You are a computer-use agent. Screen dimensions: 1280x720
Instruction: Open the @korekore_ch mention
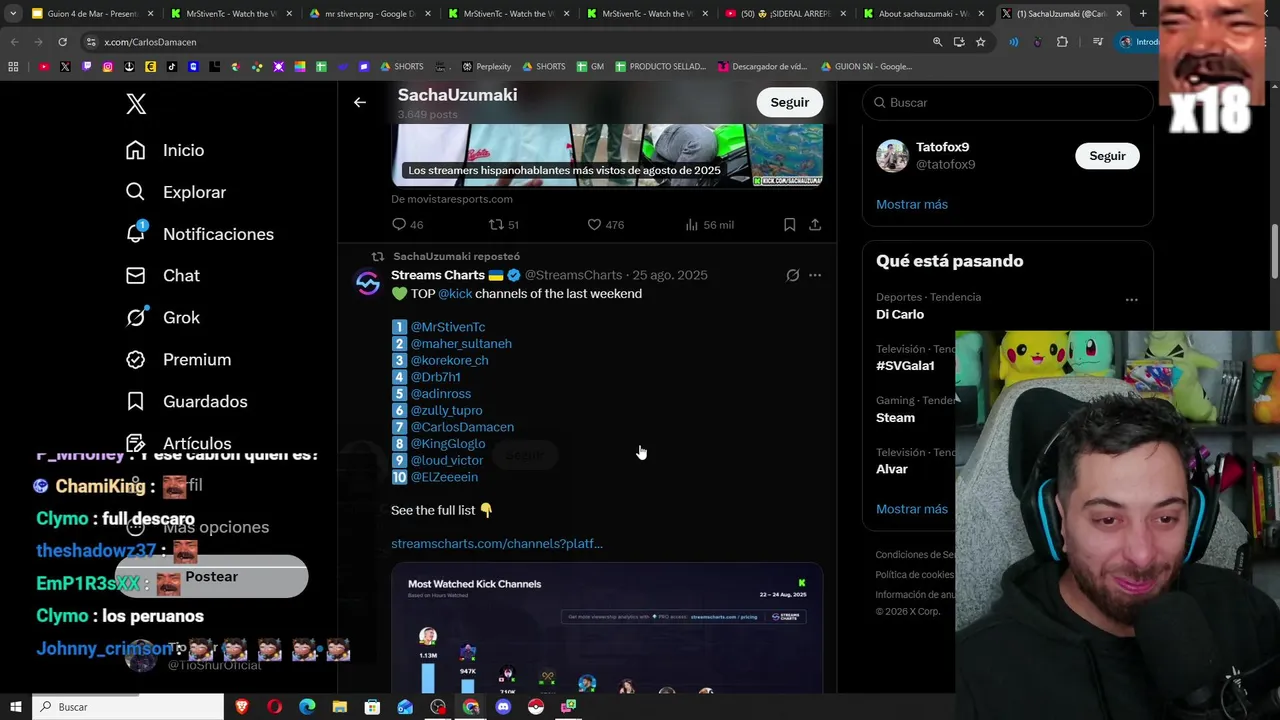[449, 360]
